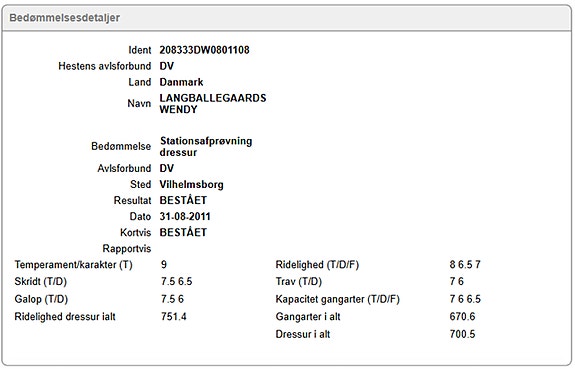Click the Hestens avlsforbund label
Image resolution: width=575 pixels, height=369 pixels.
(105, 66)
